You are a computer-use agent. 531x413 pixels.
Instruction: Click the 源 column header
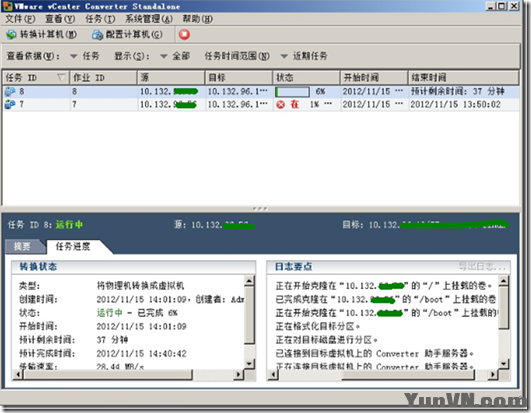(171, 78)
